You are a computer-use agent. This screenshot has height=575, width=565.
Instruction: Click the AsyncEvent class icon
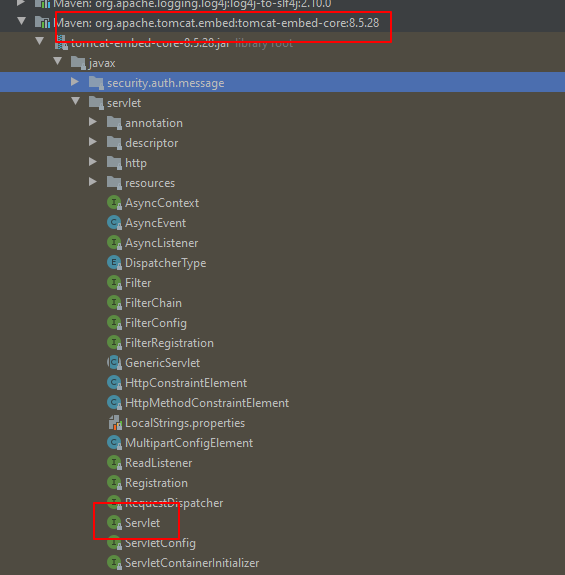114,223
